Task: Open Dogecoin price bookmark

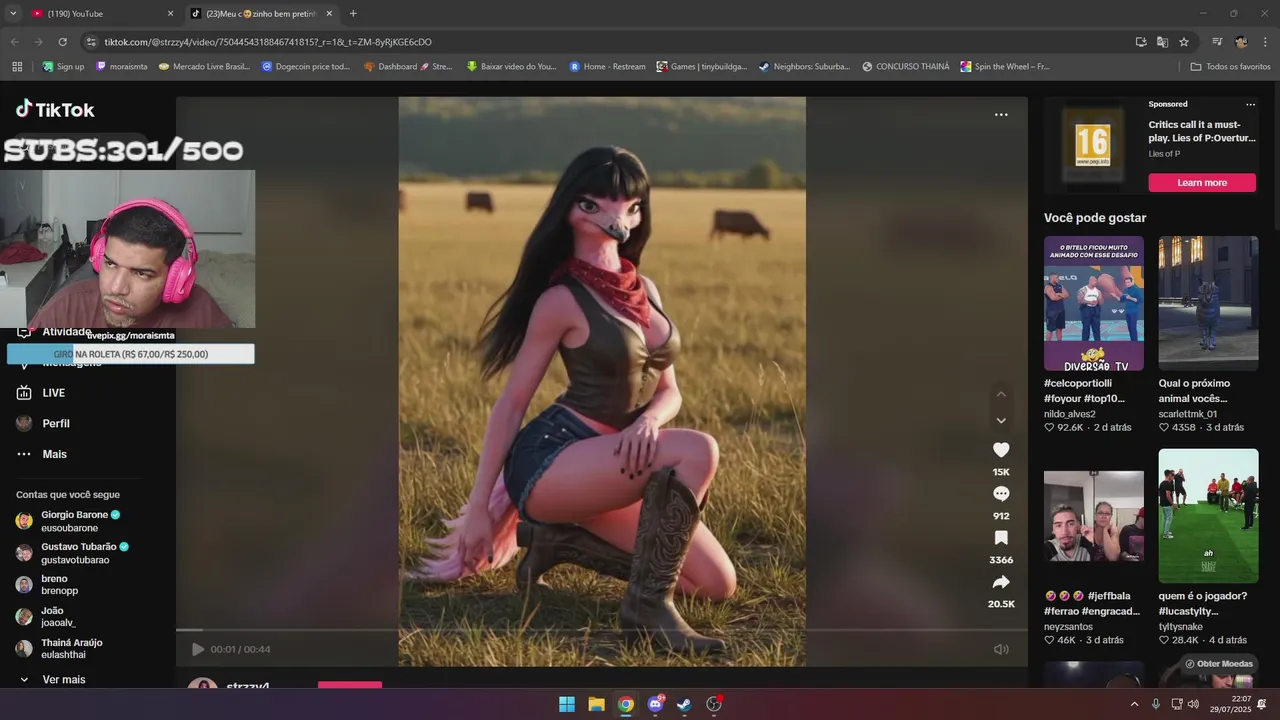Action: (x=306, y=66)
